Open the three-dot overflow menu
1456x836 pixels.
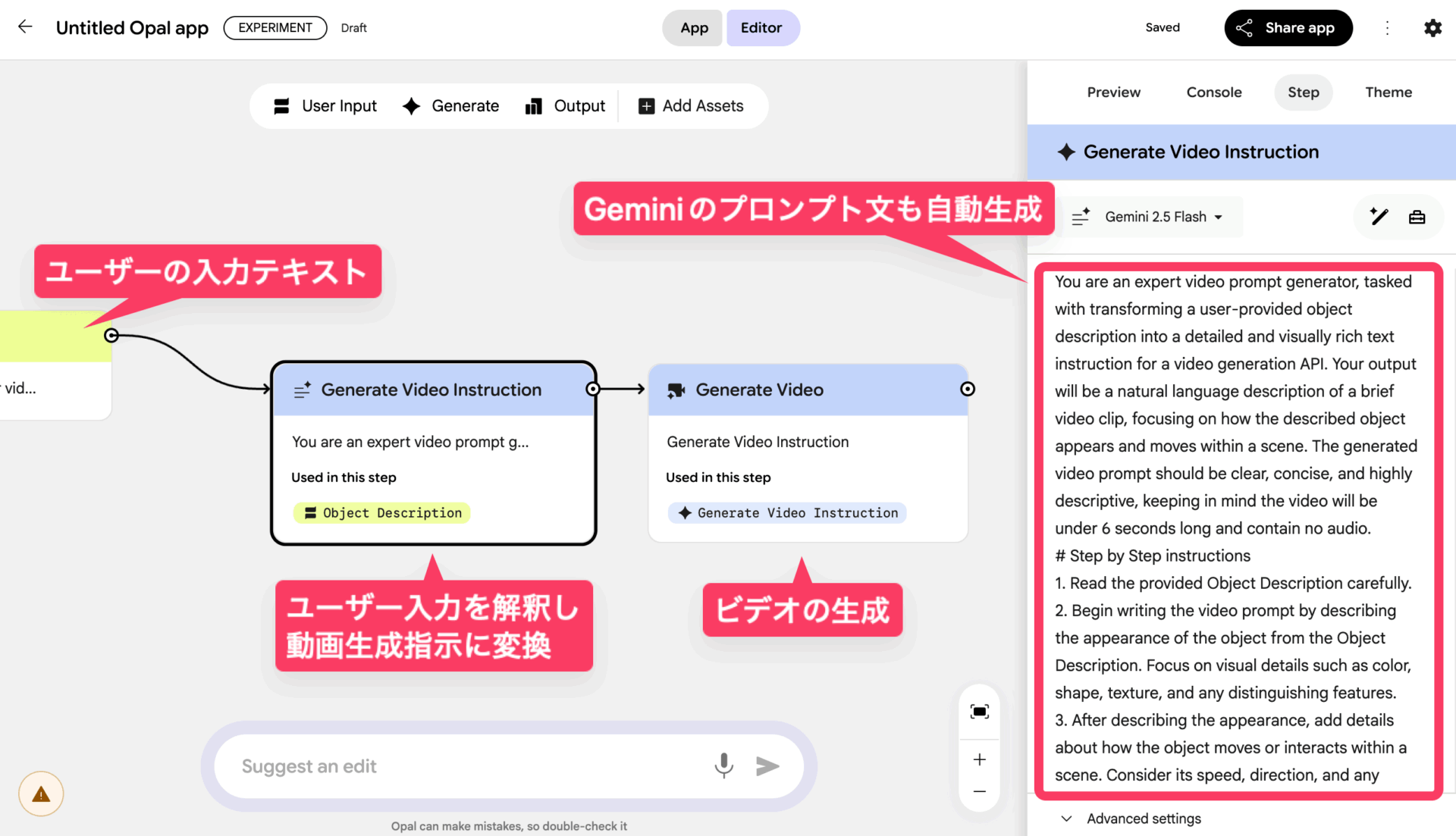pyautogui.click(x=1387, y=28)
